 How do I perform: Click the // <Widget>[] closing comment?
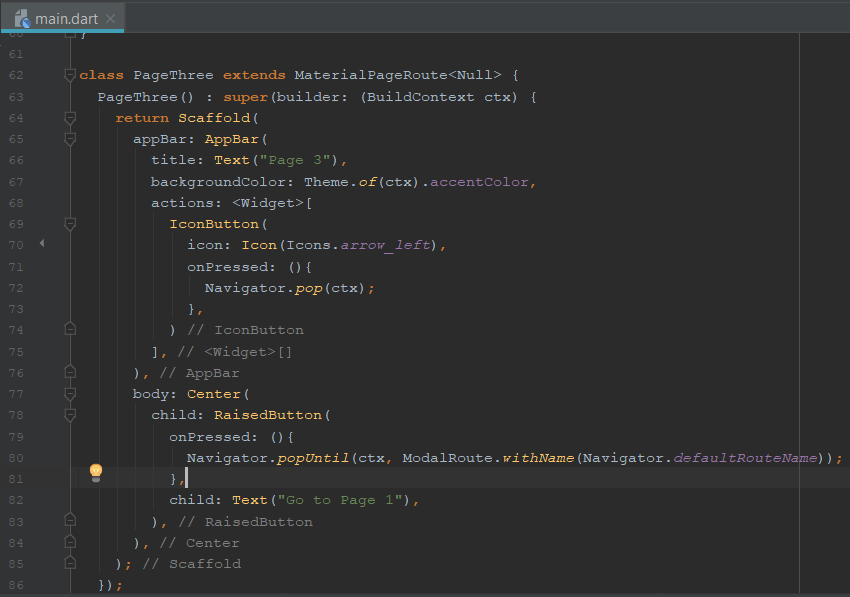click(x=235, y=352)
